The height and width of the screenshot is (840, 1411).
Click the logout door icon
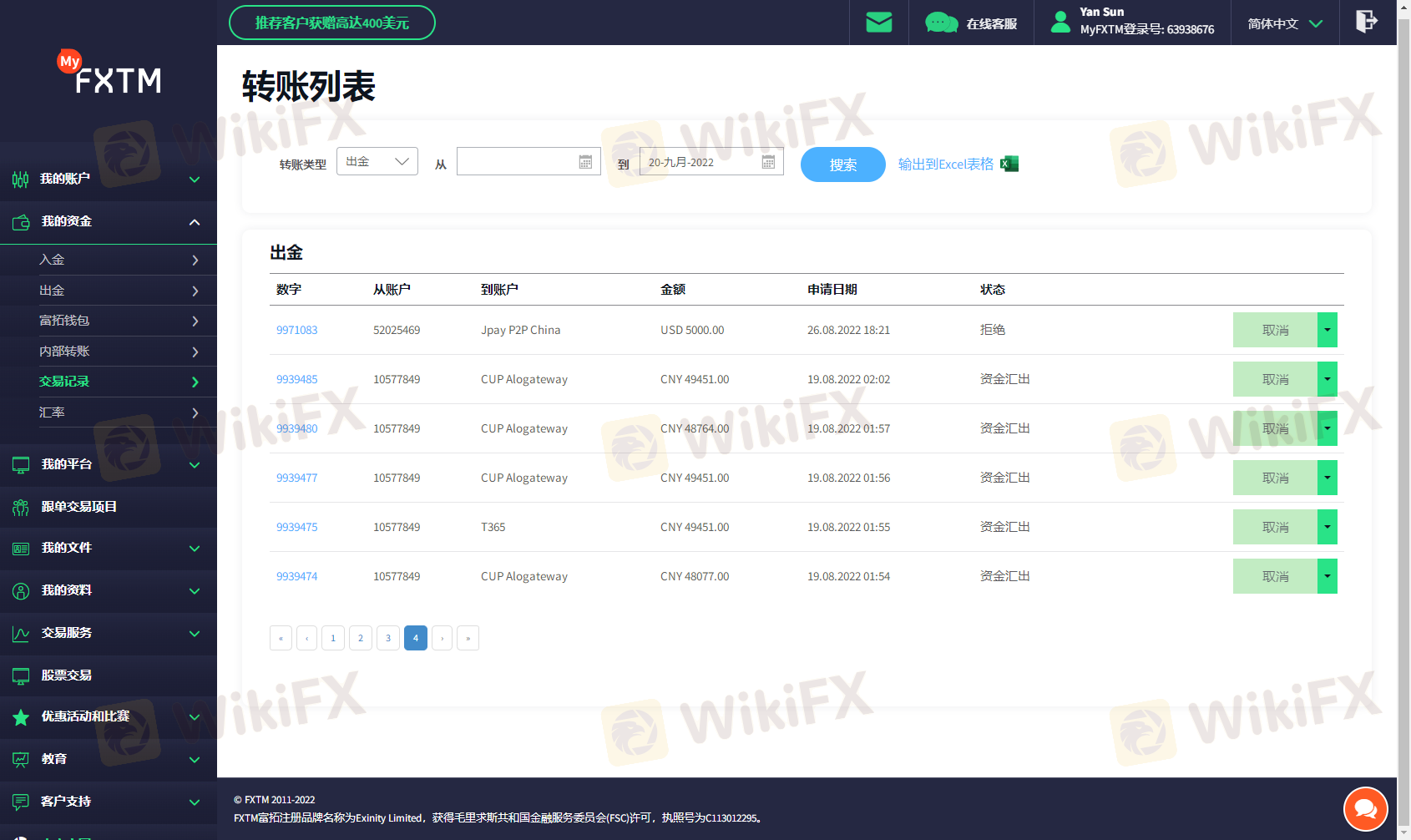[1367, 21]
